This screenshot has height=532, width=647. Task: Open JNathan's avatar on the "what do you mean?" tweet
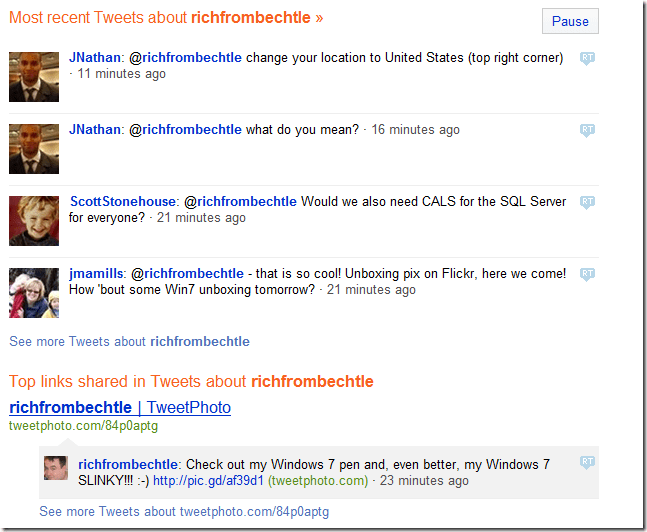pos(34,149)
